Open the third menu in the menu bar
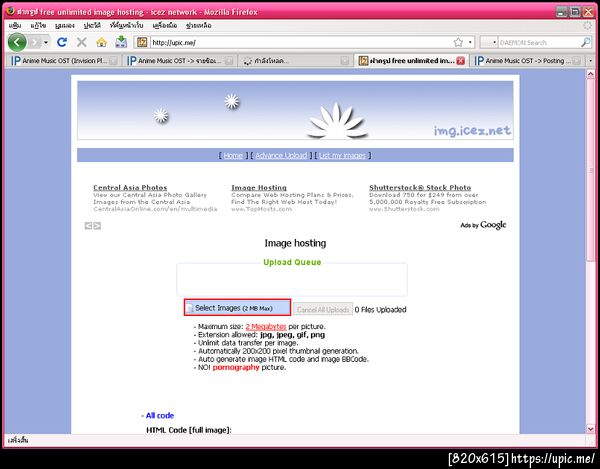 pos(65,26)
